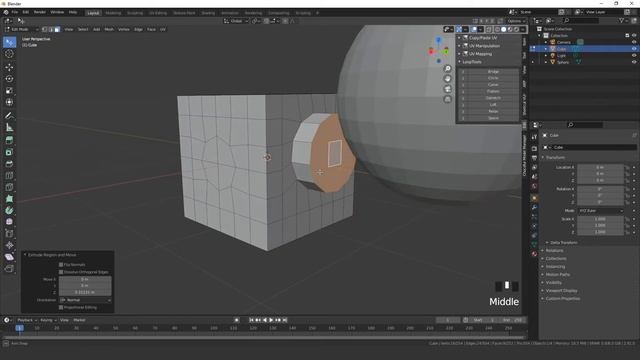Image resolution: width=640 pixels, height=360 pixels.
Task: Enable edge select mode
Action: (x=51, y=29)
